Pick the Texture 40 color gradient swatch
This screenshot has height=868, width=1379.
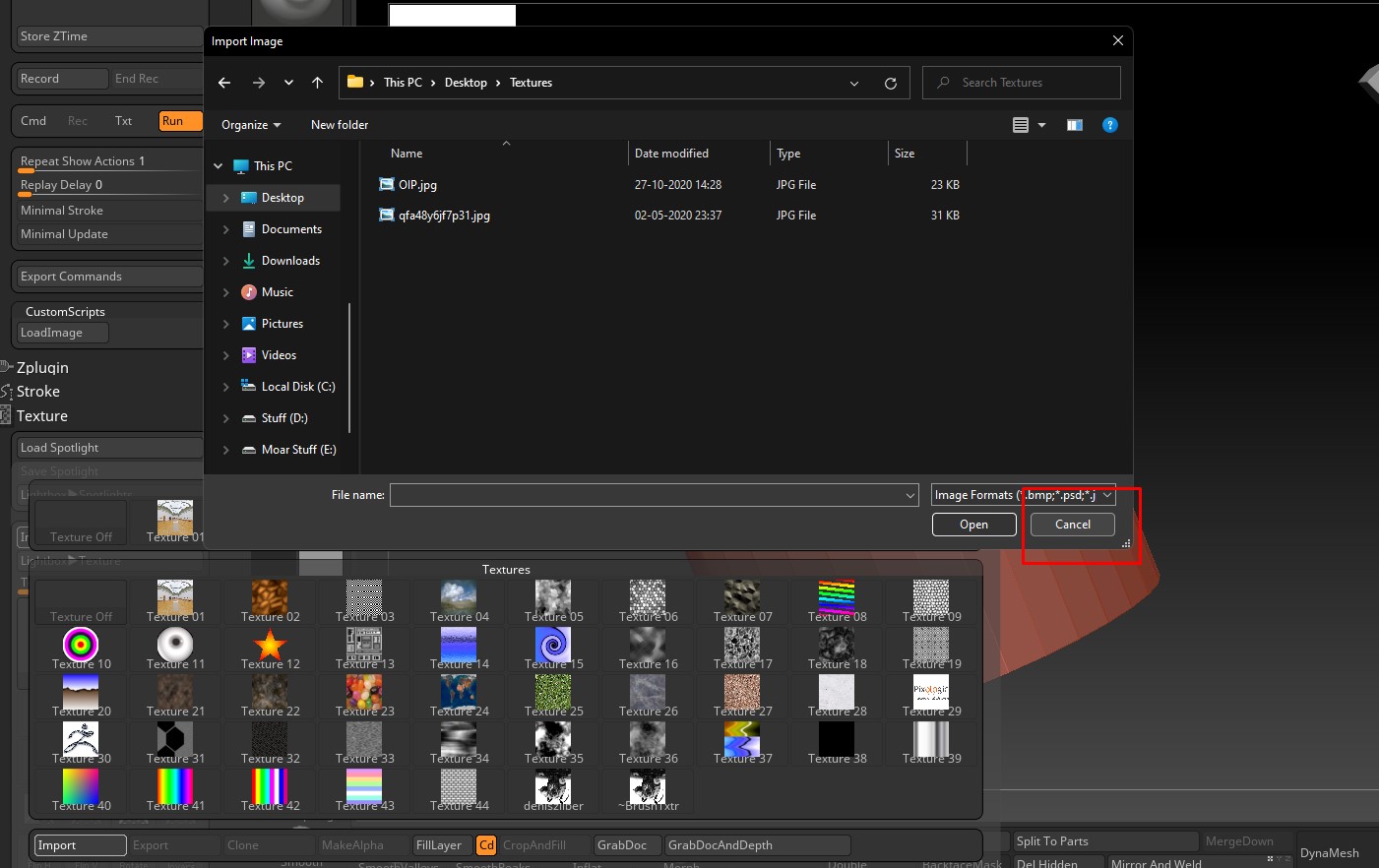point(81,787)
